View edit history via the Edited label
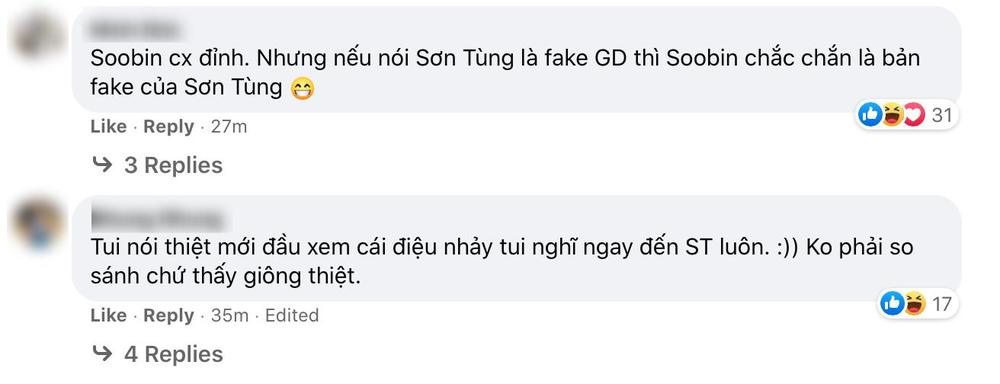Image resolution: width=1000 pixels, height=384 pixels. (x=292, y=316)
